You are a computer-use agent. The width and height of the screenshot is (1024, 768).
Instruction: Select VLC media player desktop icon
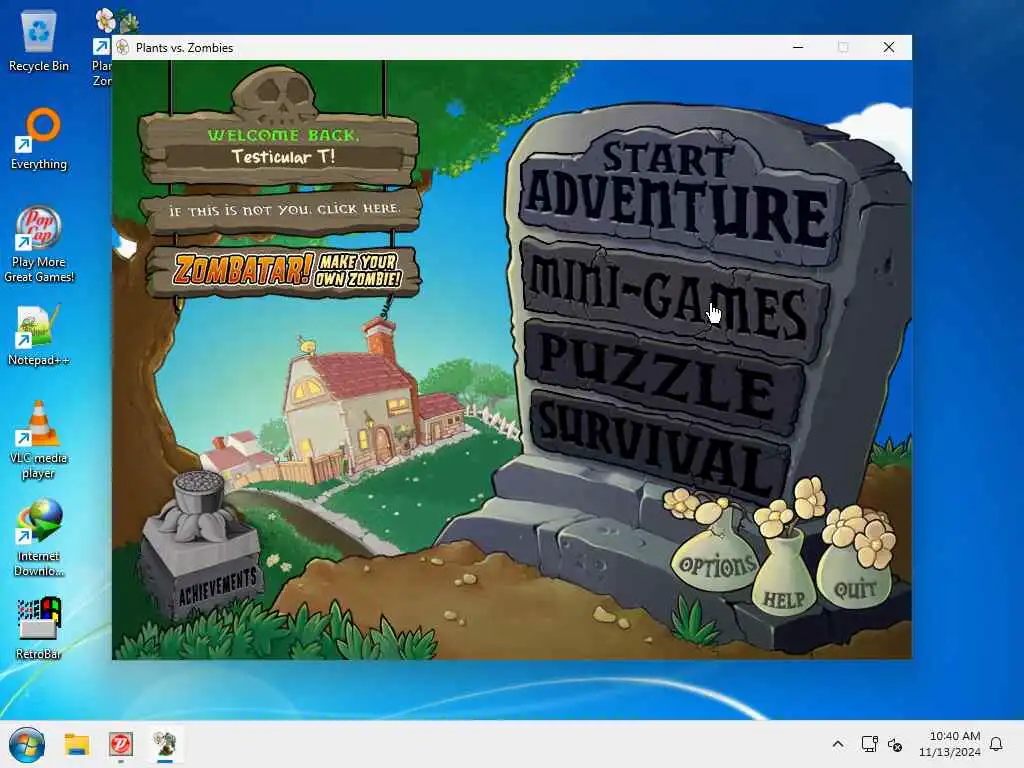click(39, 441)
